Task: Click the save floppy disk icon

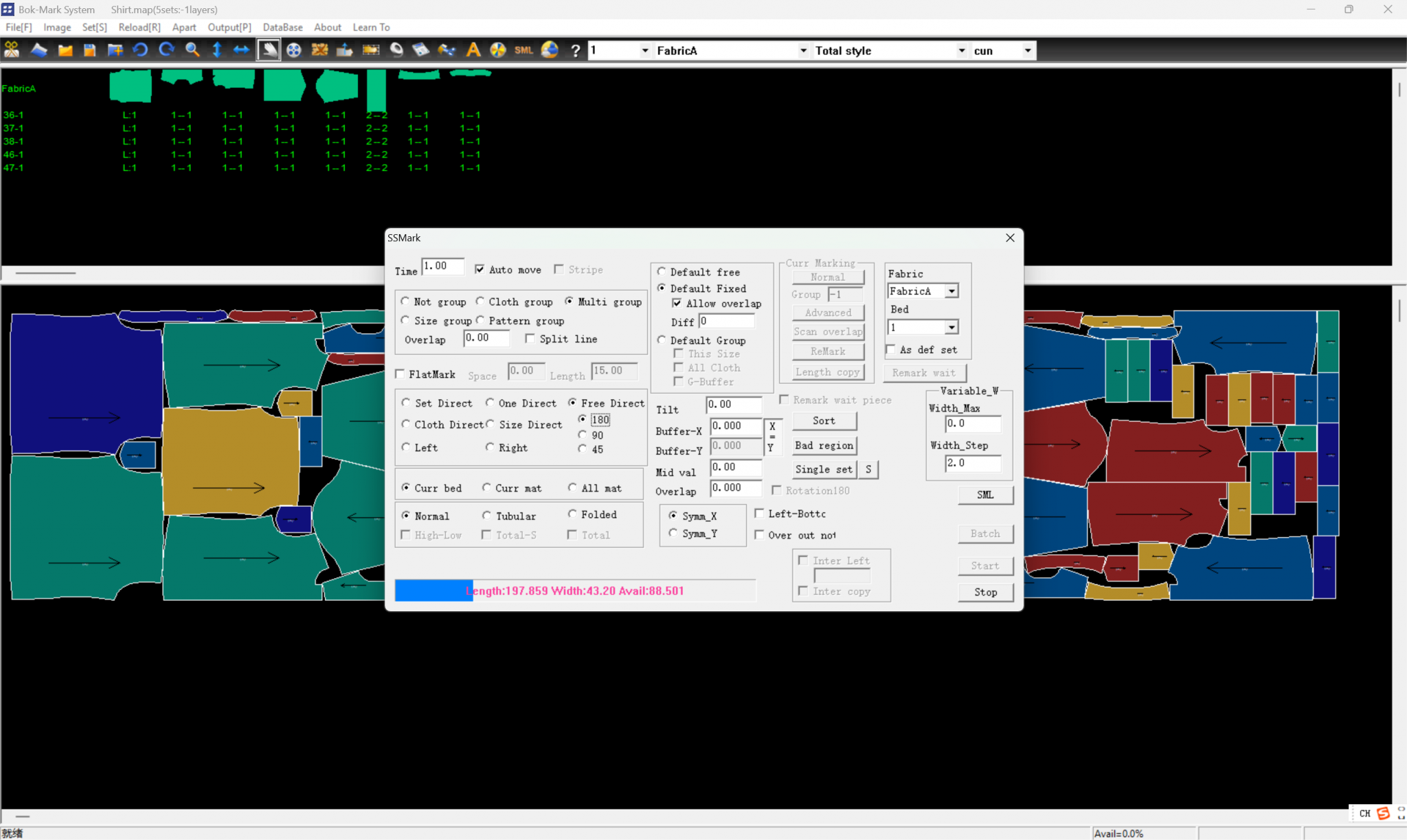Action: [89, 50]
